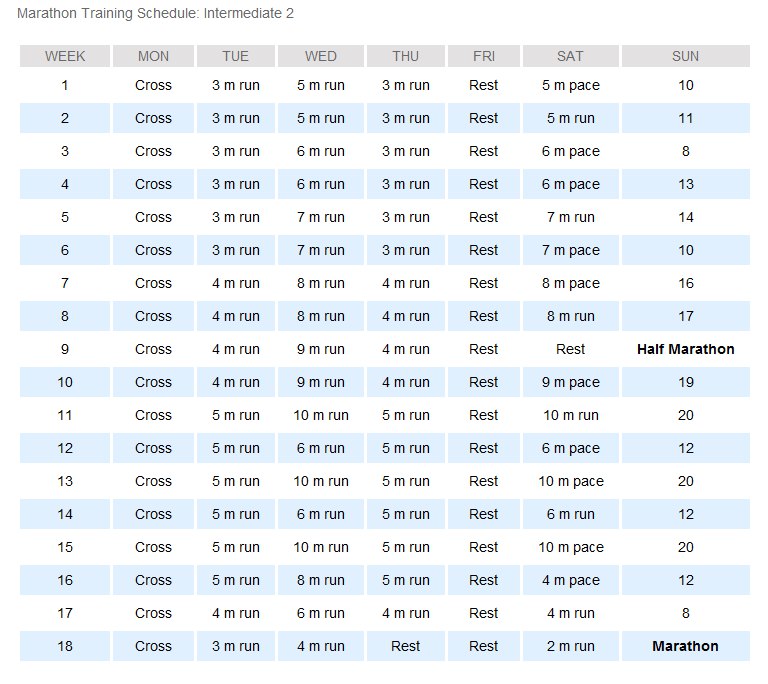Image resolution: width=768 pixels, height=684 pixels.
Task: Click Tuesday's '3 m run' in week 18
Action: click(x=236, y=646)
